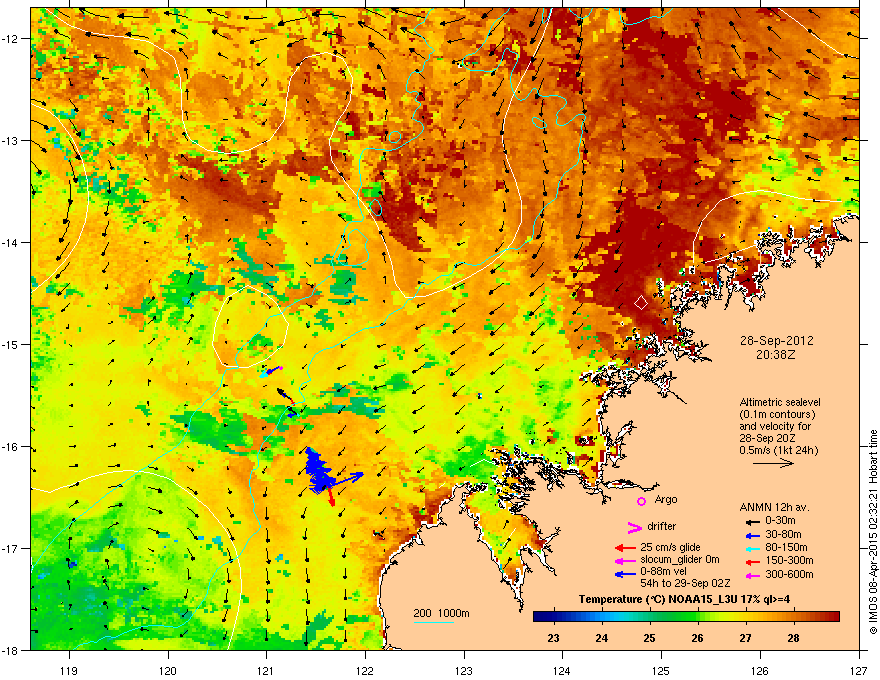Click longitude axis label 123
880x680 pixels.
point(464,670)
